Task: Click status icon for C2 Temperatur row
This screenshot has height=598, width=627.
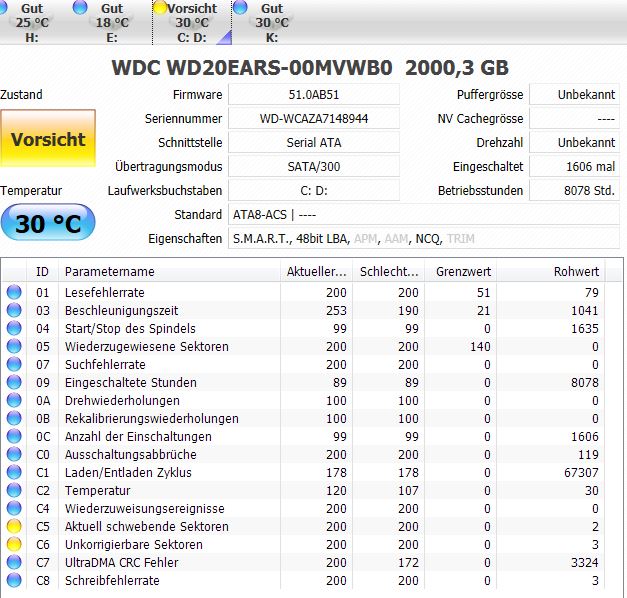Action: pyautogui.click(x=14, y=490)
